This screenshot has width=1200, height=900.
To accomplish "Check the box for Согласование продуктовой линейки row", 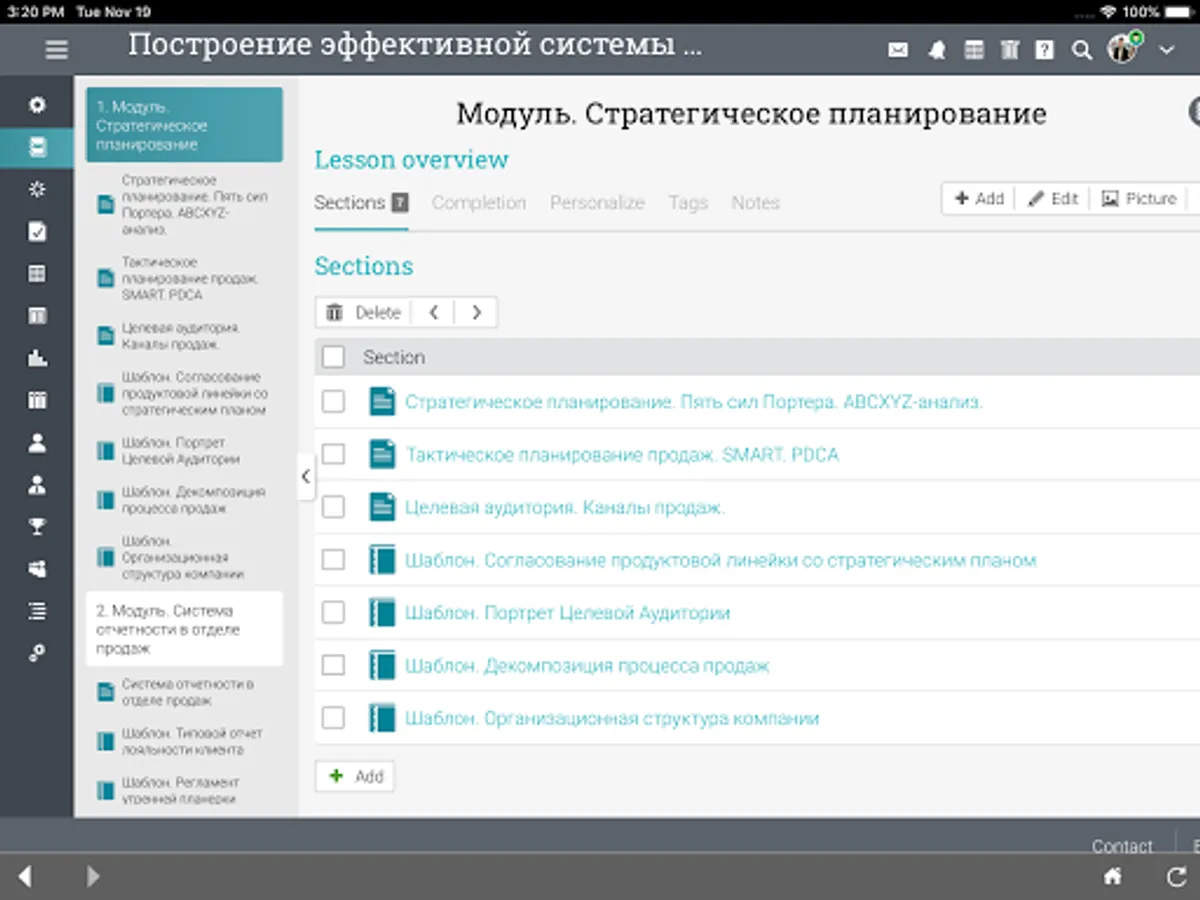I will coord(333,560).
